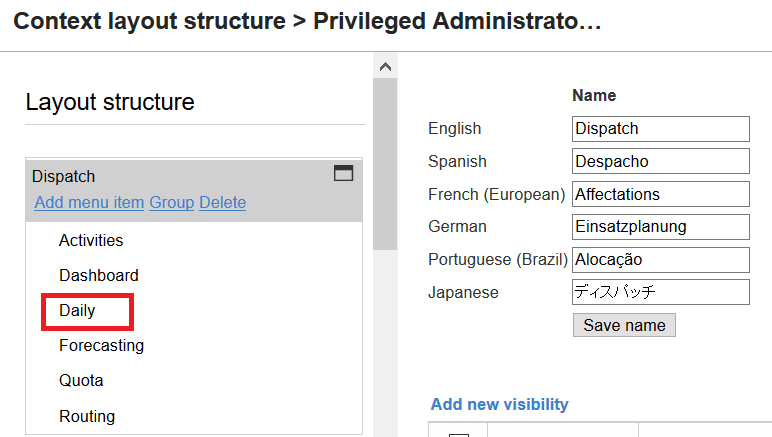Select Dashboard menu item
This screenshot has height=437, width=772.
[x=98, y=275]
